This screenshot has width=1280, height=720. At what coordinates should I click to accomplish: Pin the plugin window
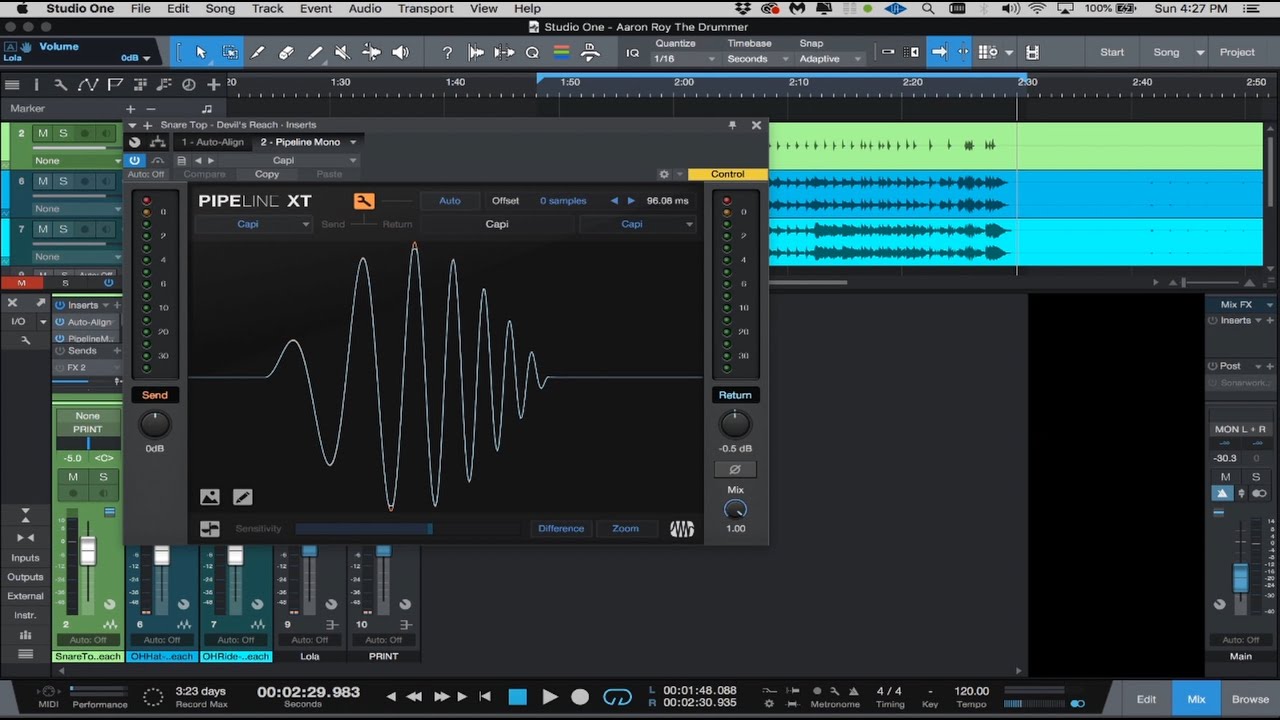(732, 125)
